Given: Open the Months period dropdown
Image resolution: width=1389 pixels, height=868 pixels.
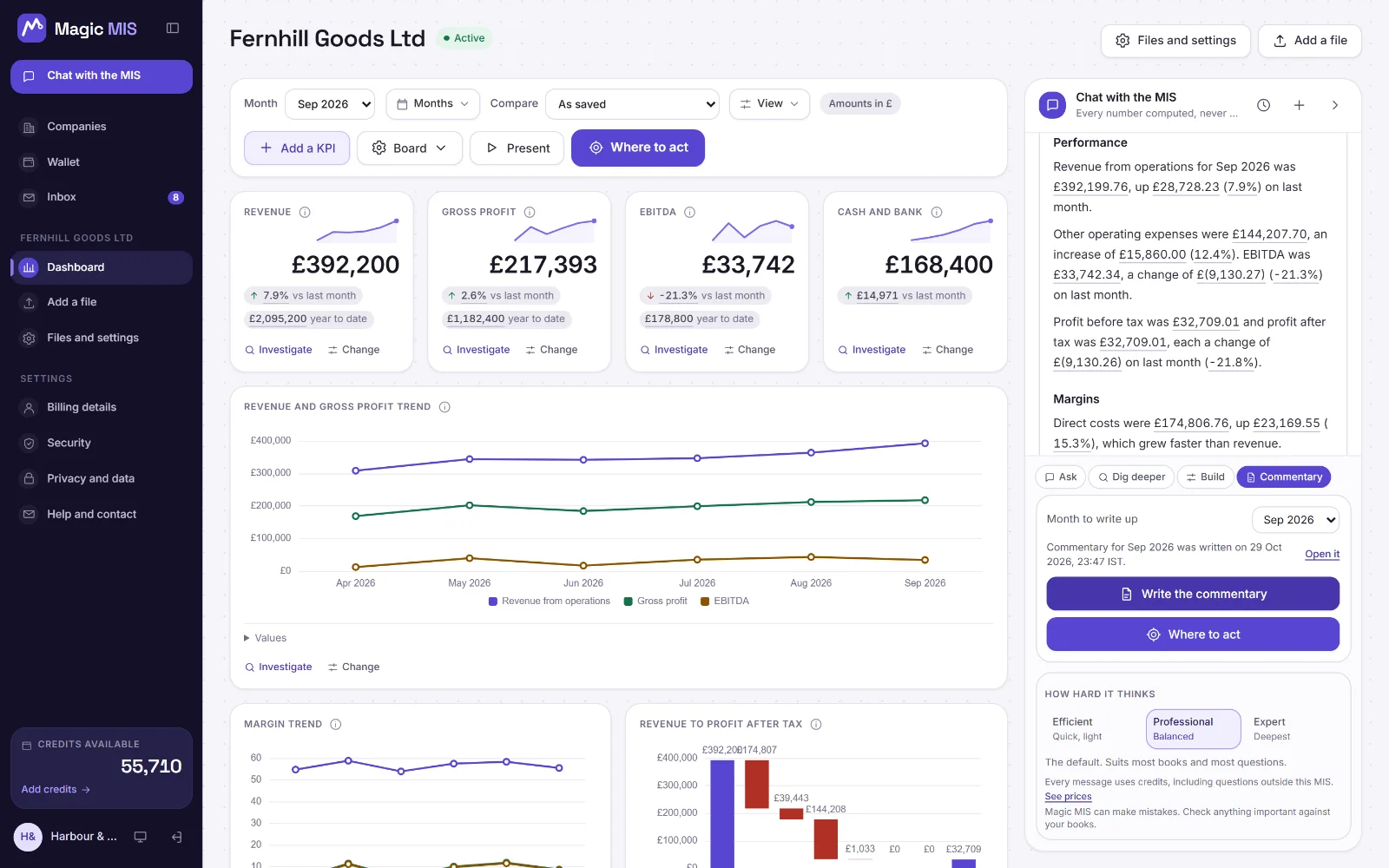Looking at the screenshot, I should 432,104.
